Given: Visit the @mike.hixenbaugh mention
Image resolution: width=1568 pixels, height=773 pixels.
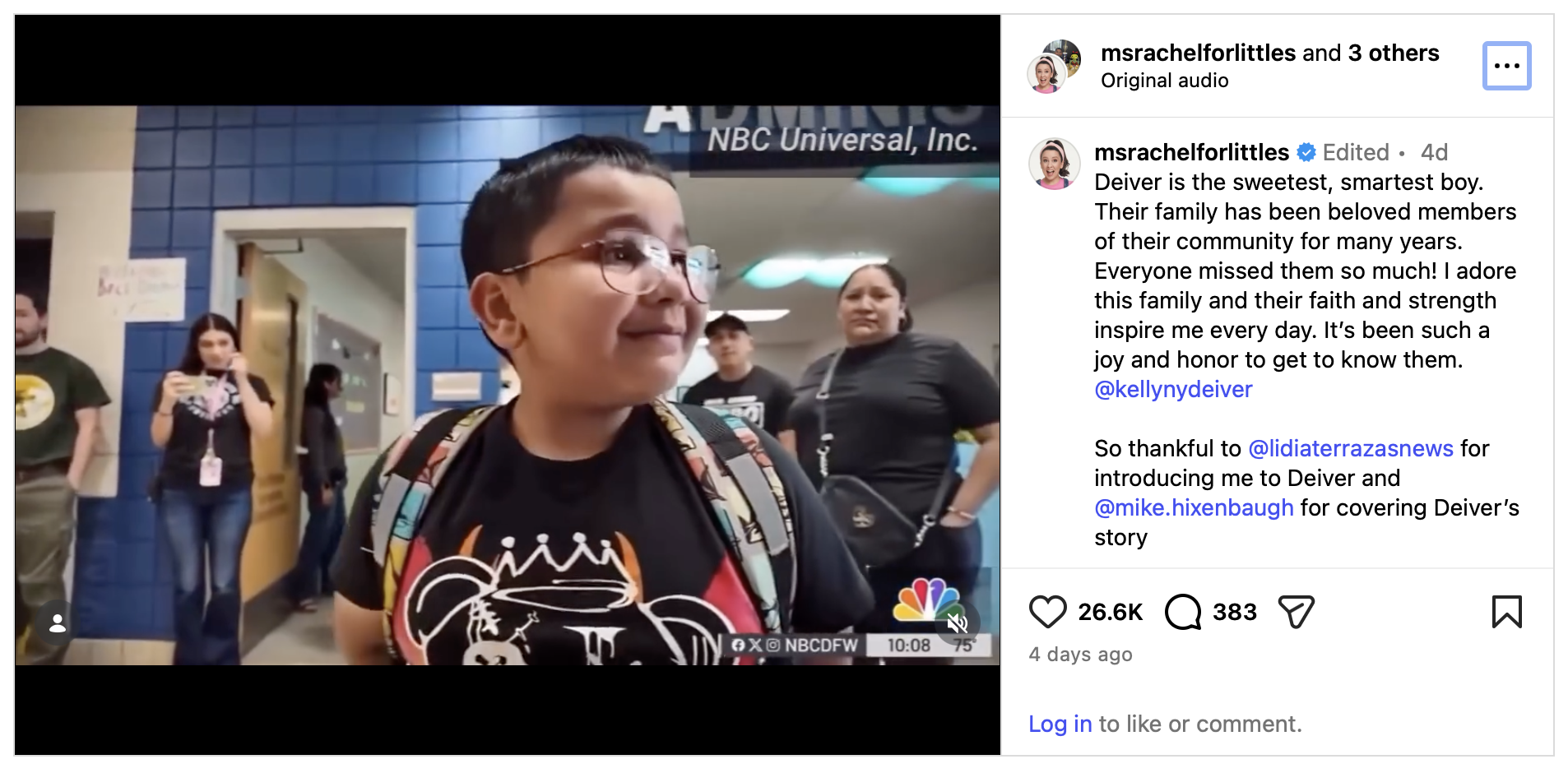Looking at the screenshot, I should tap(1194, 507).
